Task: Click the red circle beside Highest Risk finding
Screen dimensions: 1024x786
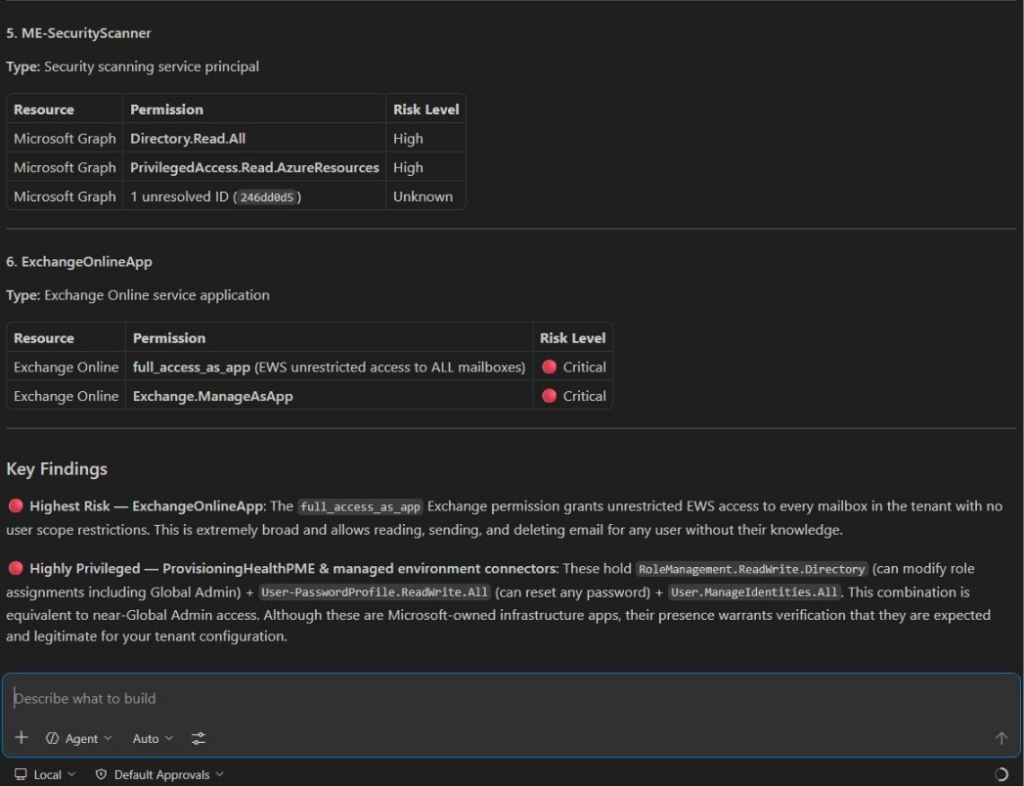Action: [x=15, y=506]
